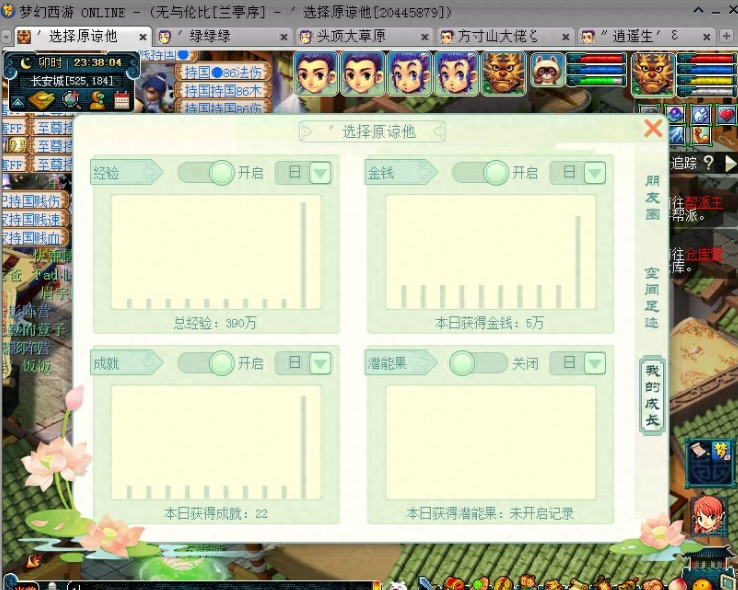Image resolution: width=738 pixels, height=590 pixels.
Task: Click the red heart buff icon
Action: coord(726,114)
